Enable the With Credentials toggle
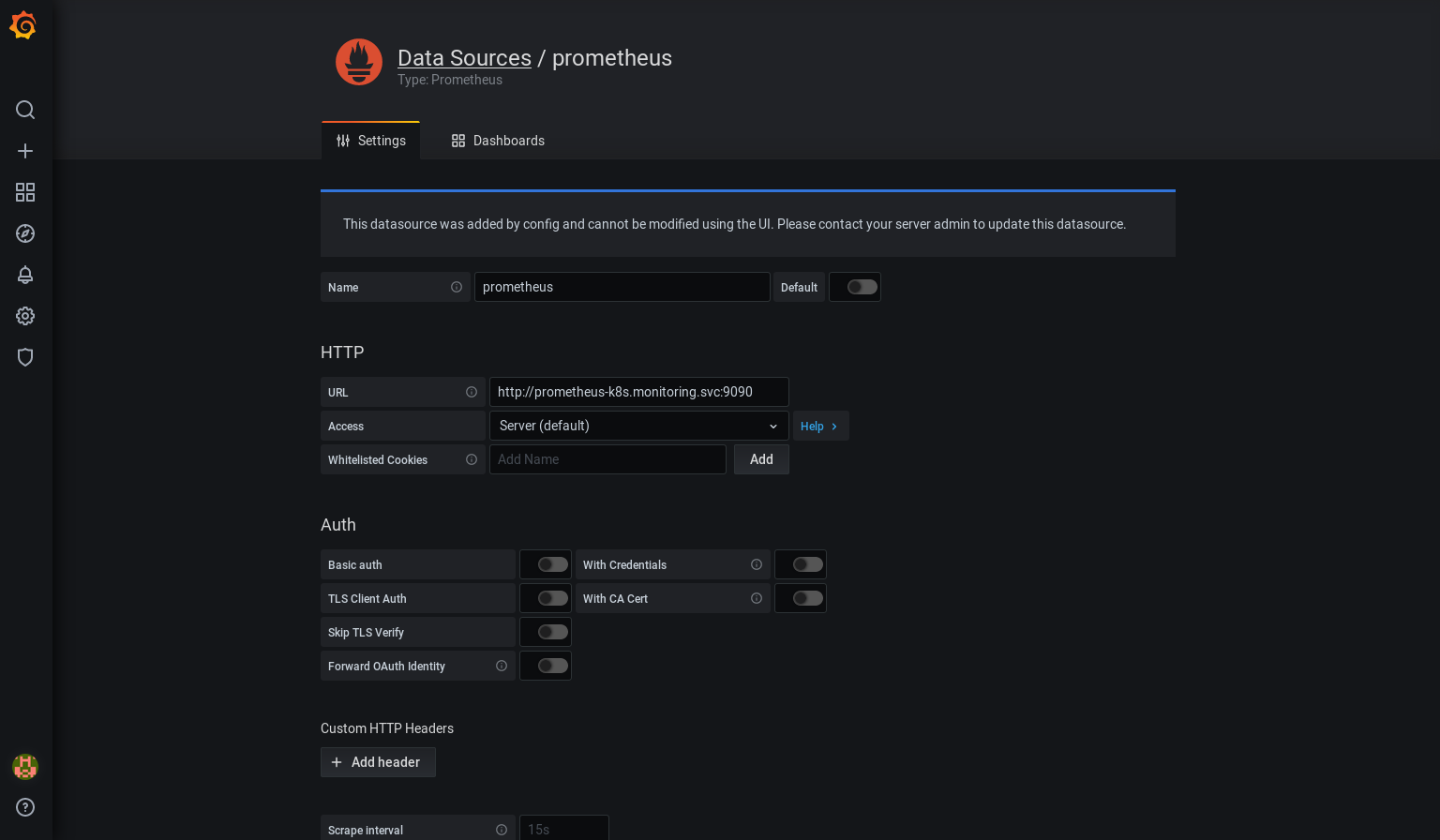 808,564
